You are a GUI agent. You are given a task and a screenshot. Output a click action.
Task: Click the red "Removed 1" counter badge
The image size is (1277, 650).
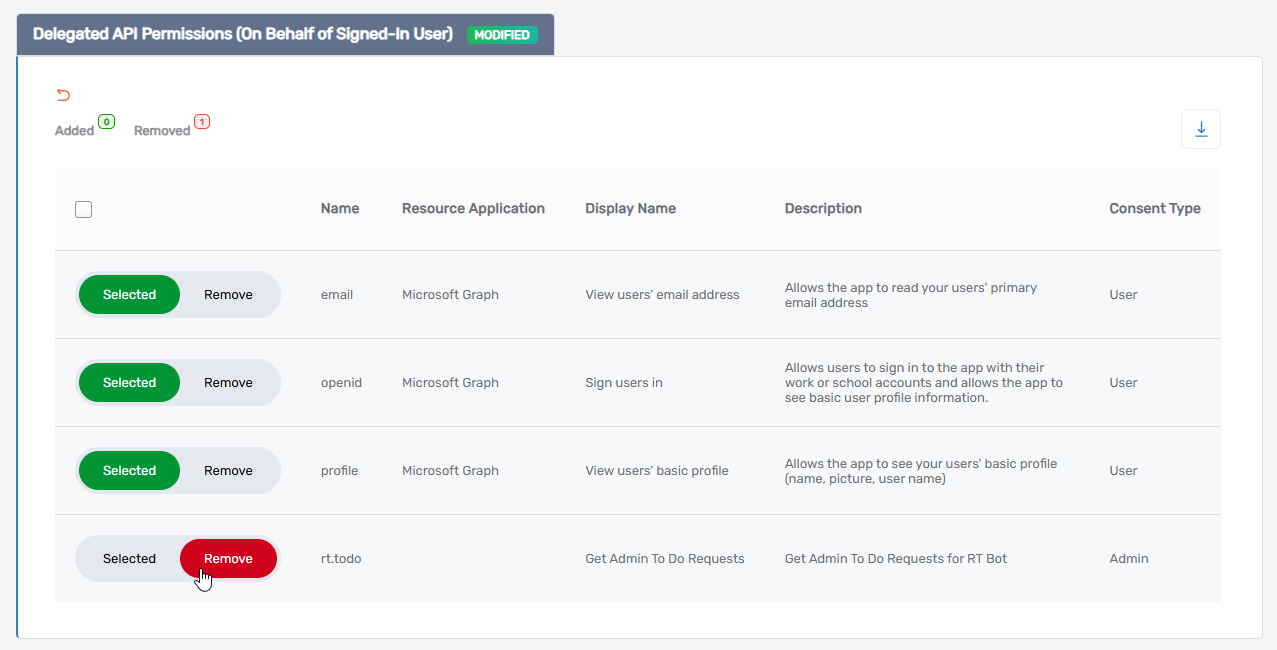point(204,122)
